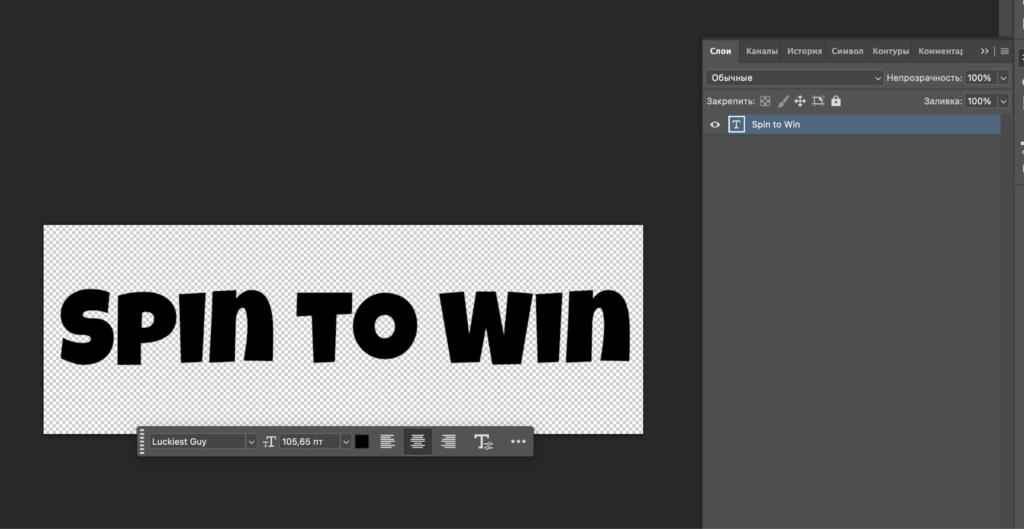Toggle lock position move icon
The image size is (1024, 529).
(800, 101)
